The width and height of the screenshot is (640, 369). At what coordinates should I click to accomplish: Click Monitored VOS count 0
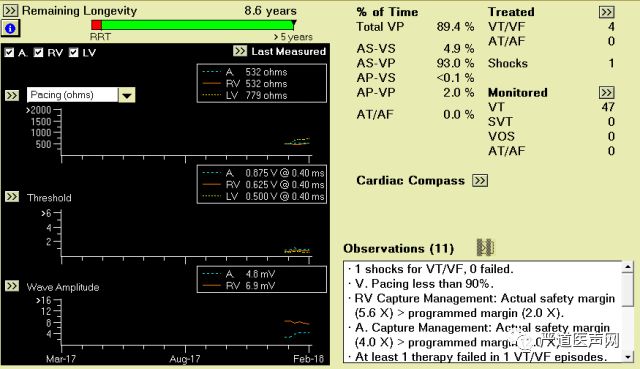click(611, 136)
